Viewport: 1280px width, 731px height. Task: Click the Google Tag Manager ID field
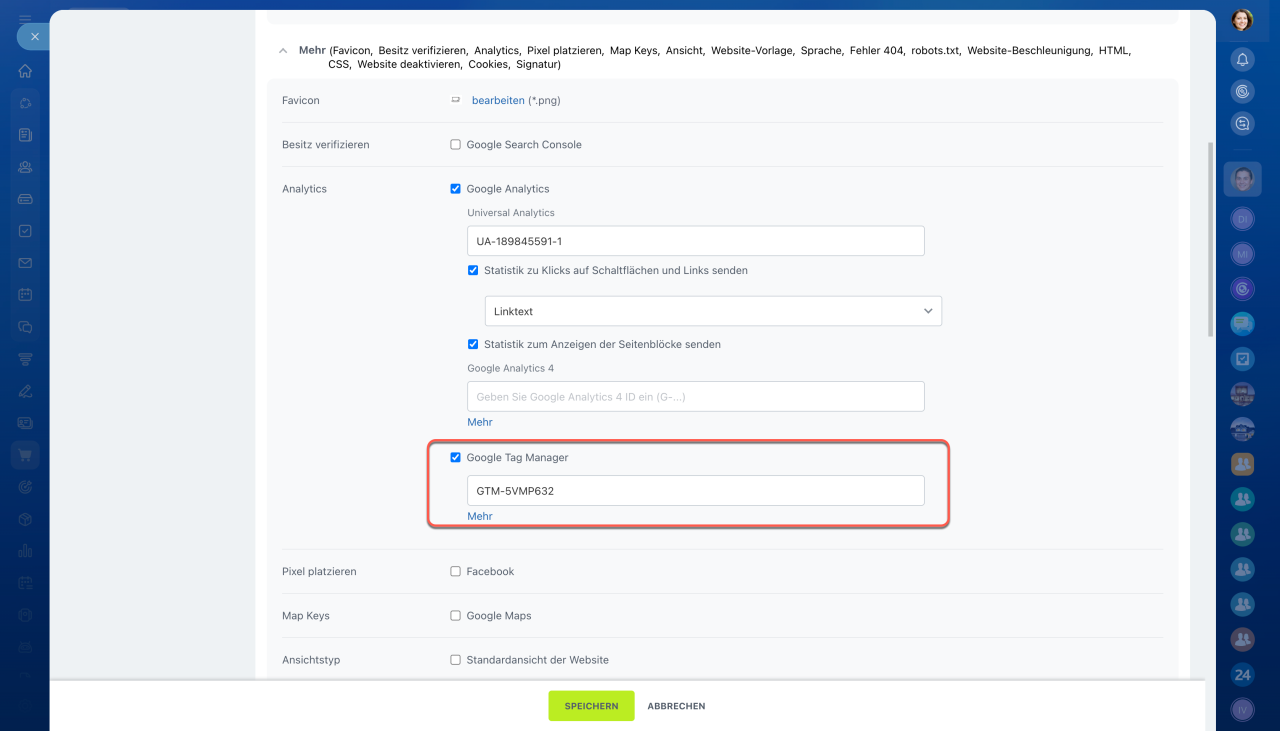tap(696, 490)
